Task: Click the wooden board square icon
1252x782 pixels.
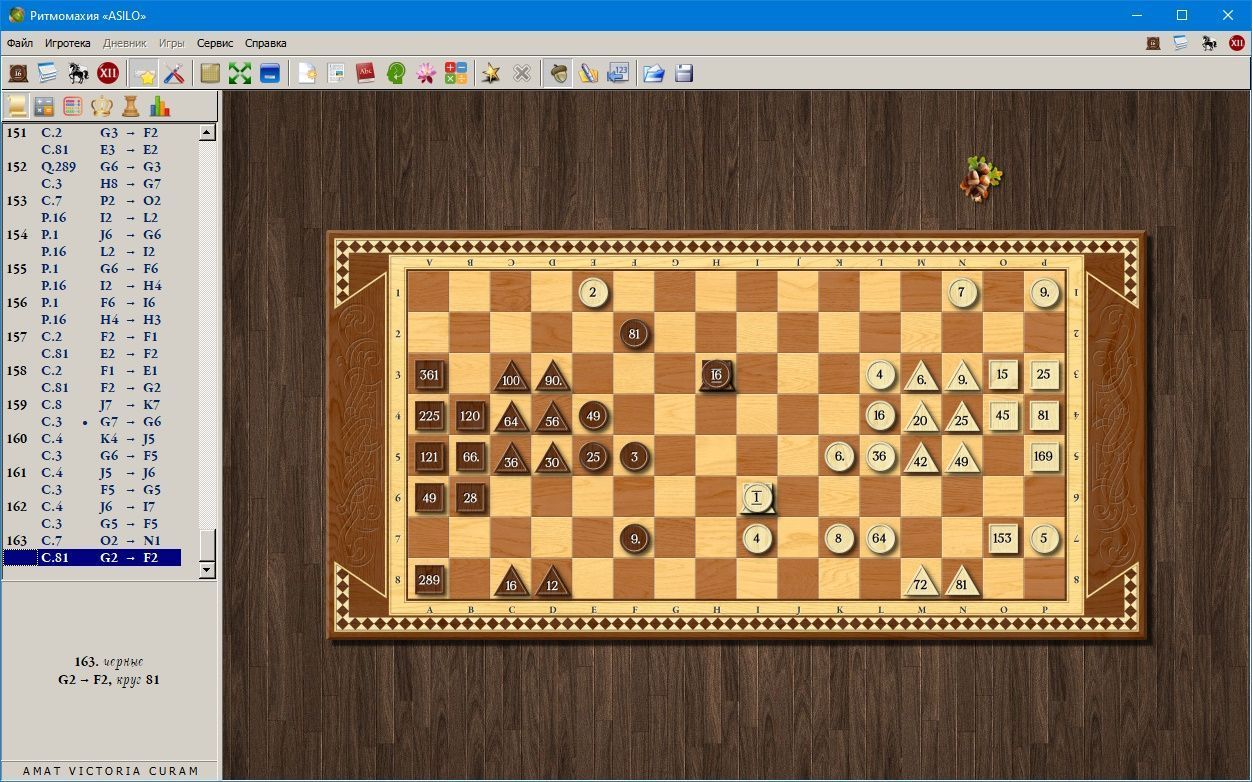Action: pos(209,73)
